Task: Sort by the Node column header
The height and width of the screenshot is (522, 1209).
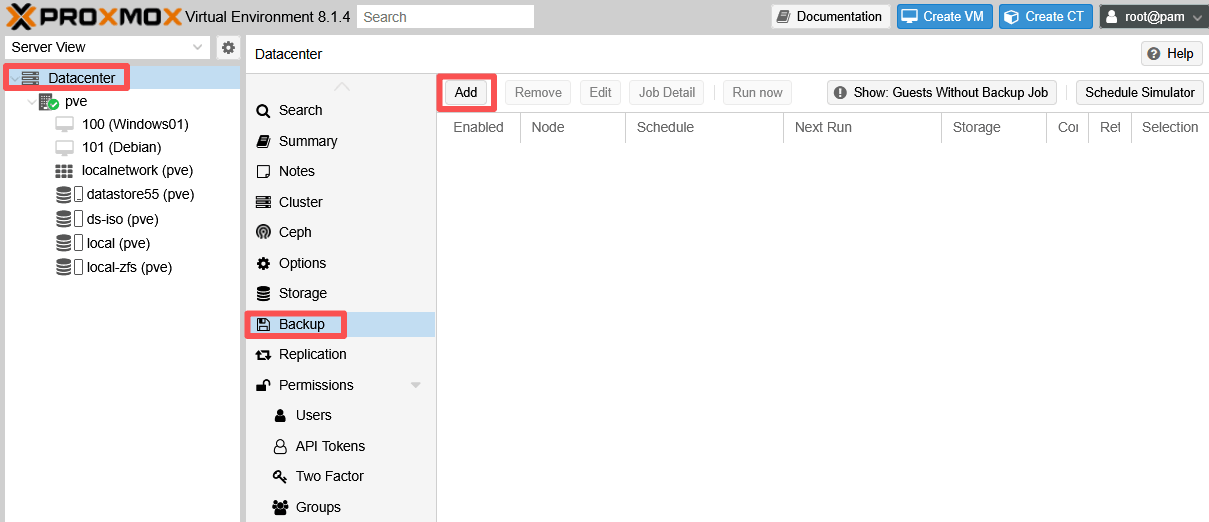Action: click(x=573, y=127)
